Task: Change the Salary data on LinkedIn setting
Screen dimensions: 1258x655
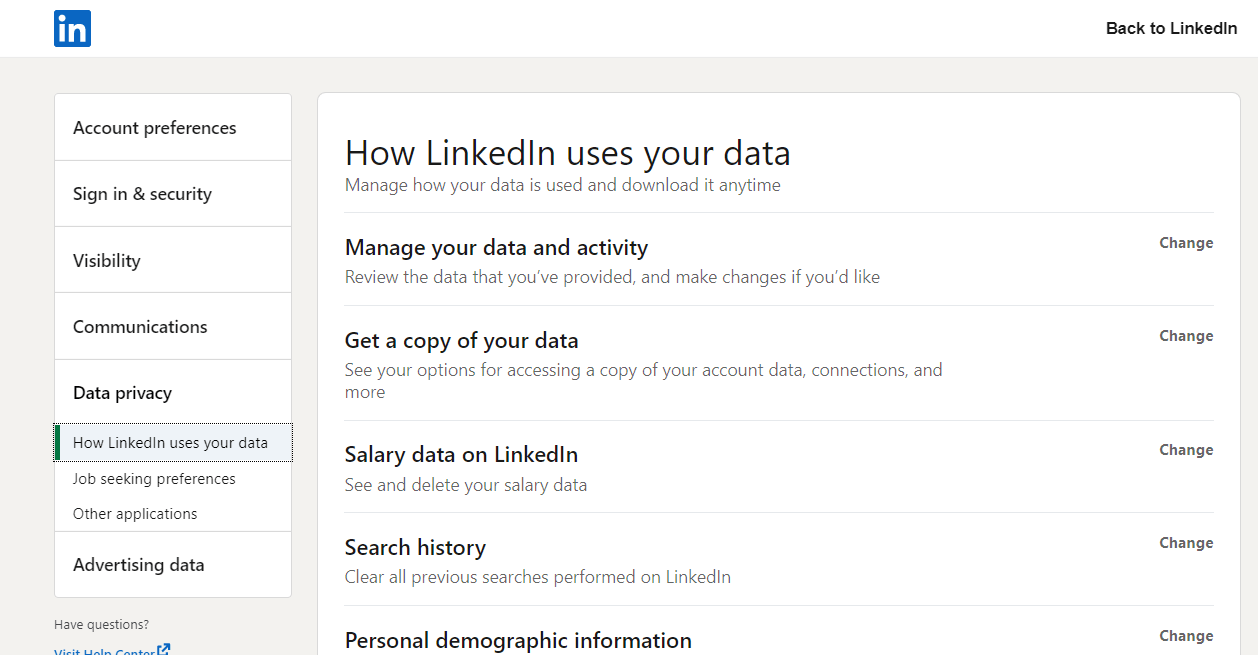Action: pos(1186,449)
